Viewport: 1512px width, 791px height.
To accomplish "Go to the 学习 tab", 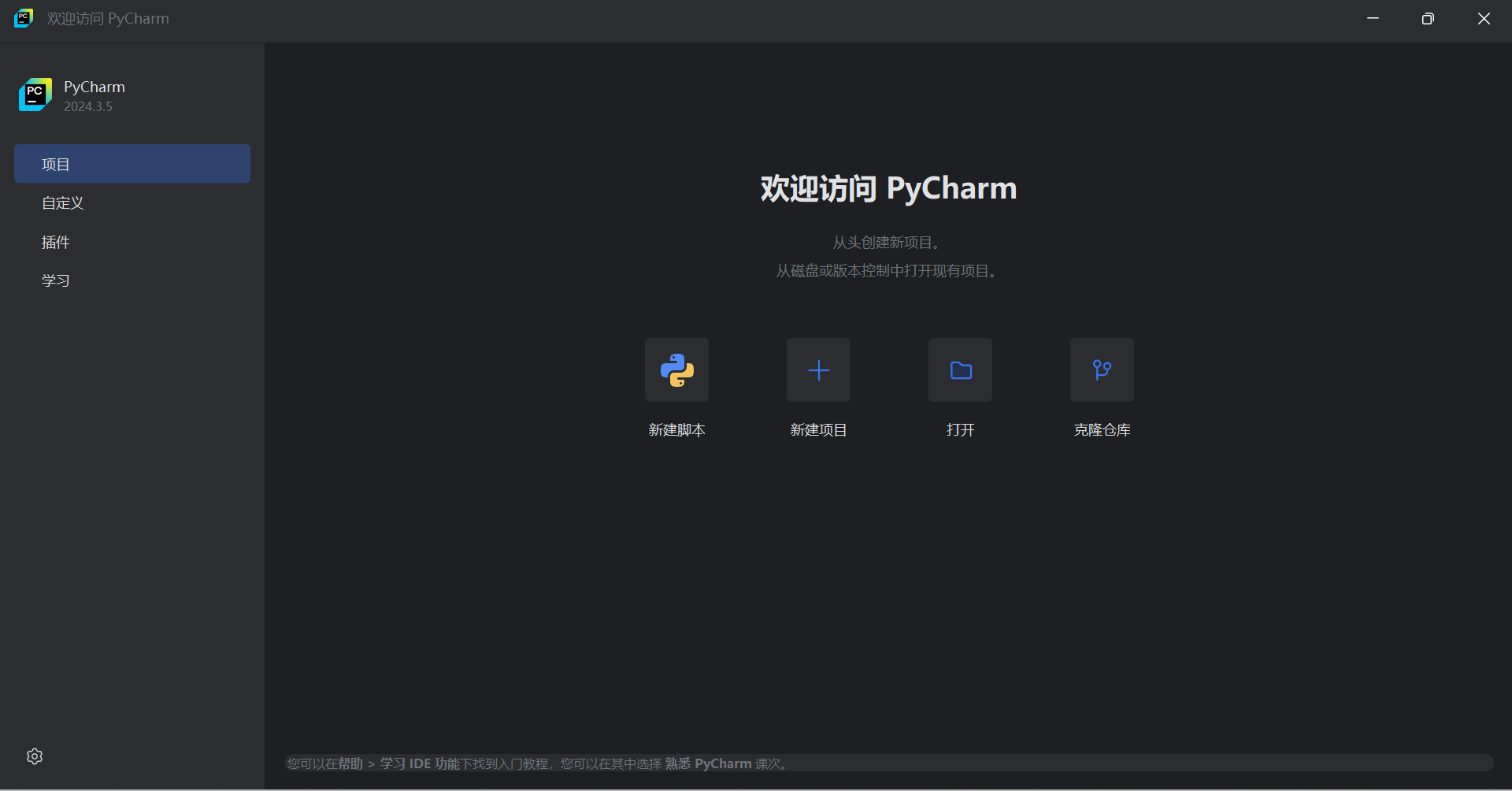I will [132, 280].
